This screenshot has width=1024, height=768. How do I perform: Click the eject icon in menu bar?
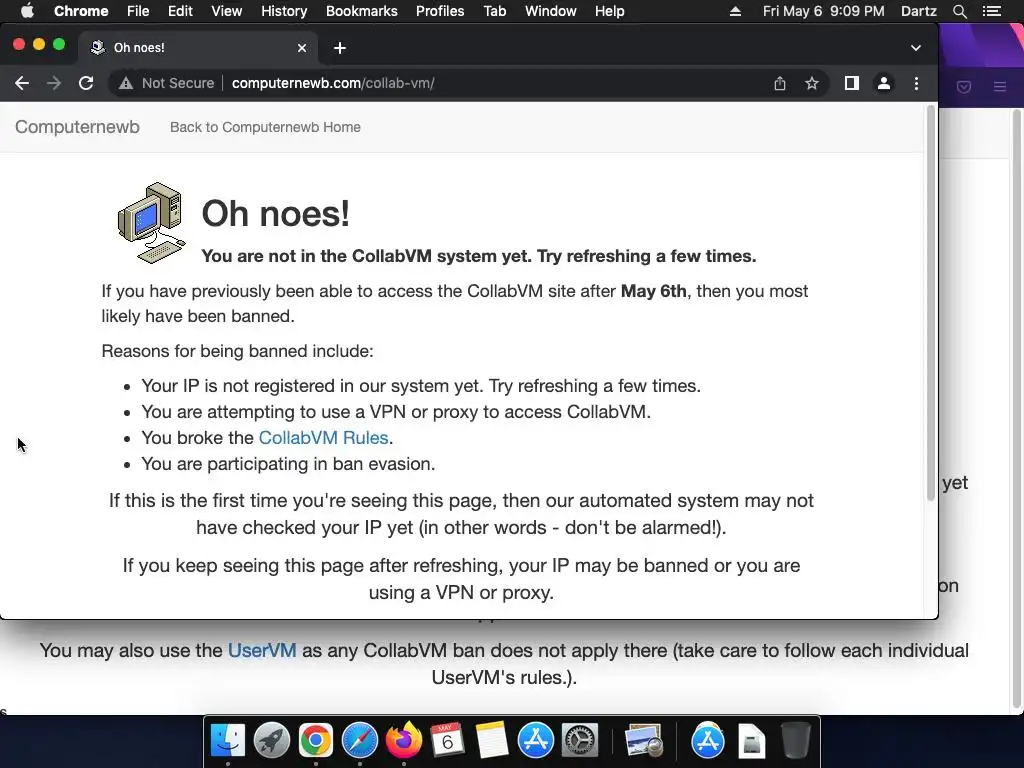[735, 11]
